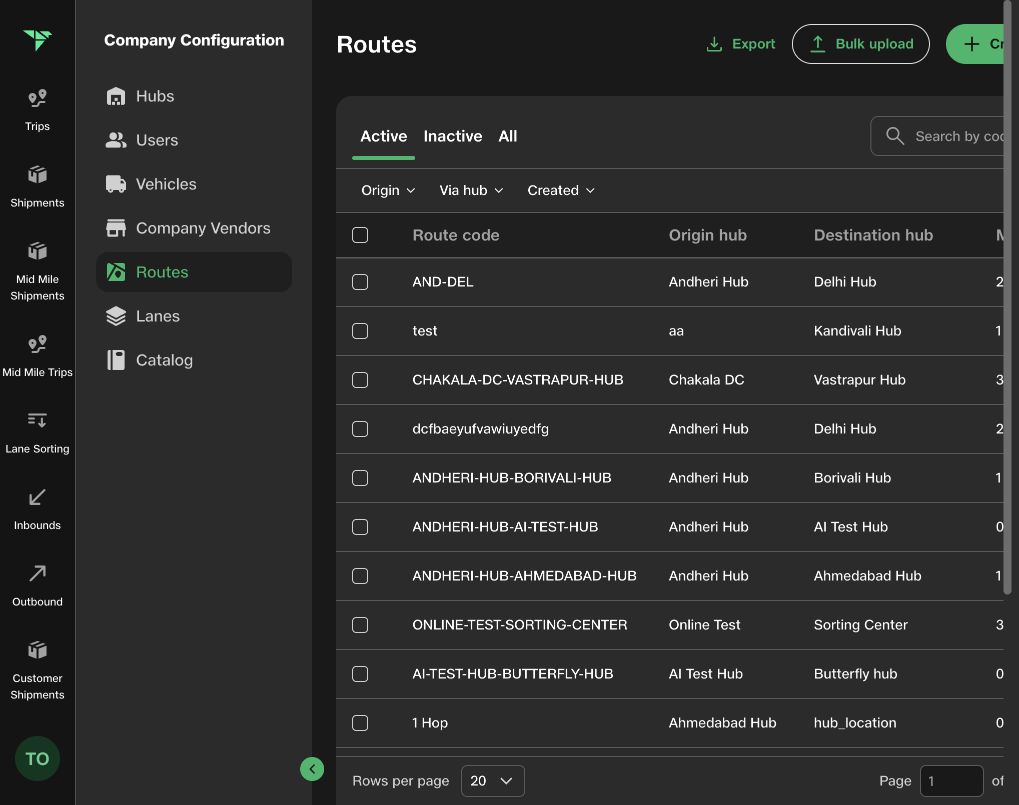Open Shipments in the left rail
Screen dimensions: 1019x805
coord(37,187)
